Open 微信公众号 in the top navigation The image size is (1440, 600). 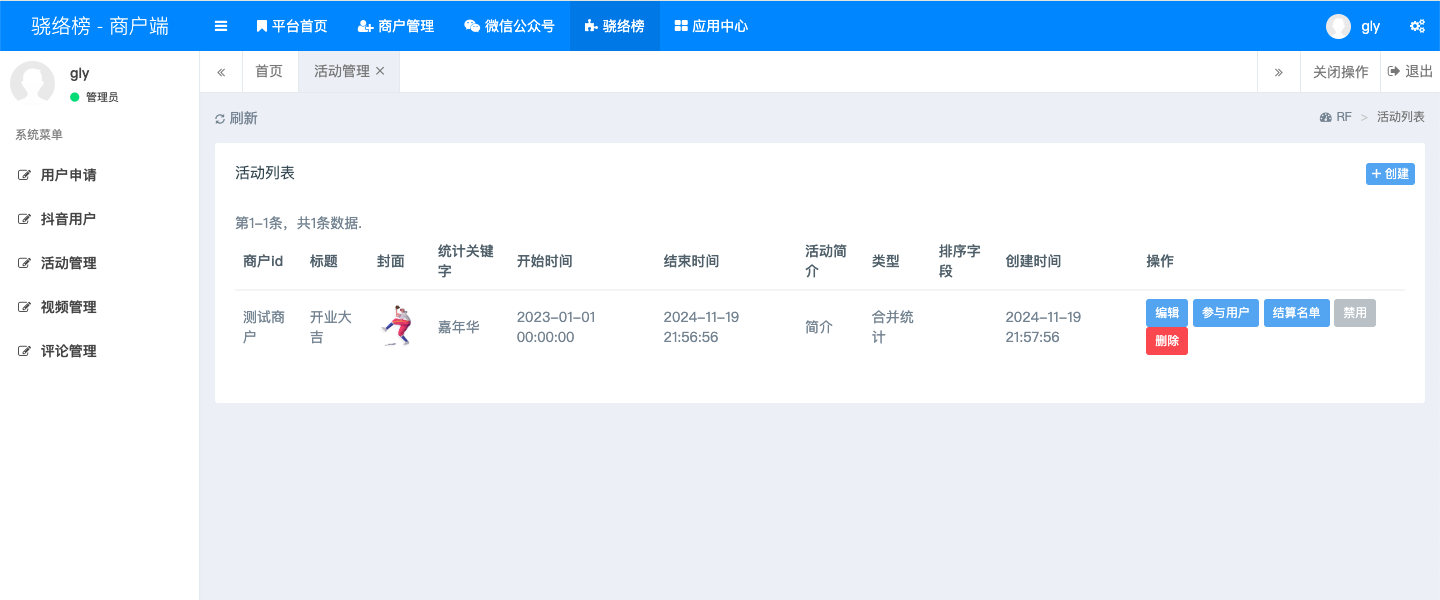(509, 26)
